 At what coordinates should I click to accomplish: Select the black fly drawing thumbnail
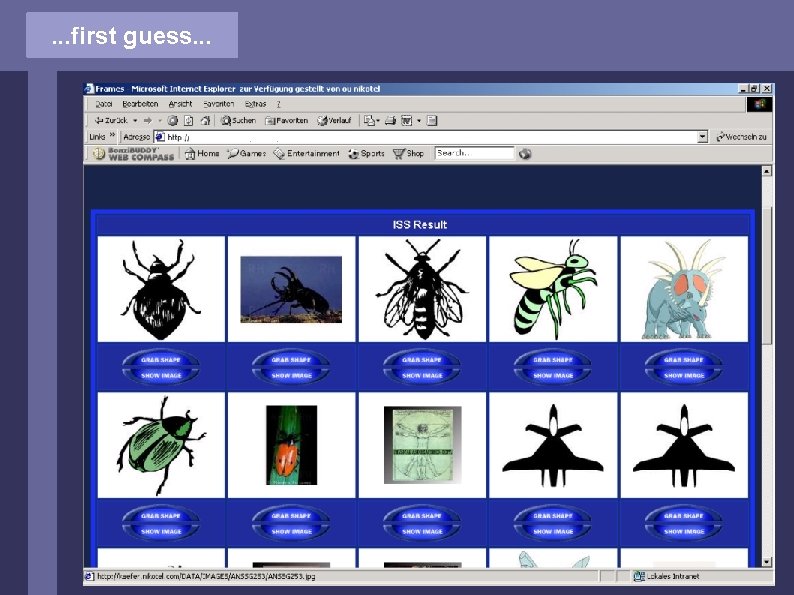click(422, 289)
